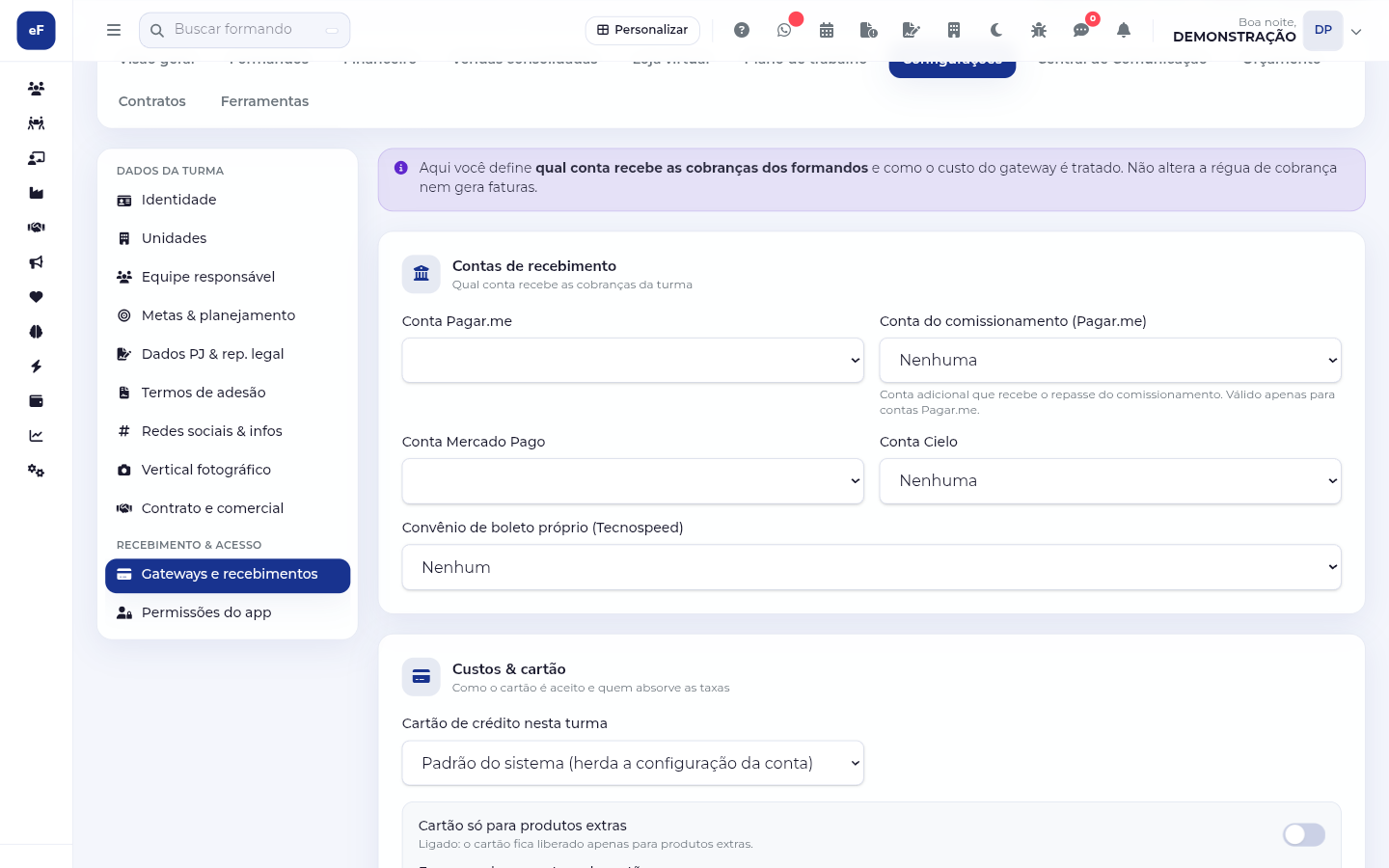1389x868 pixels.
Task: Open the help question mark icon
Action: [742, 30]
